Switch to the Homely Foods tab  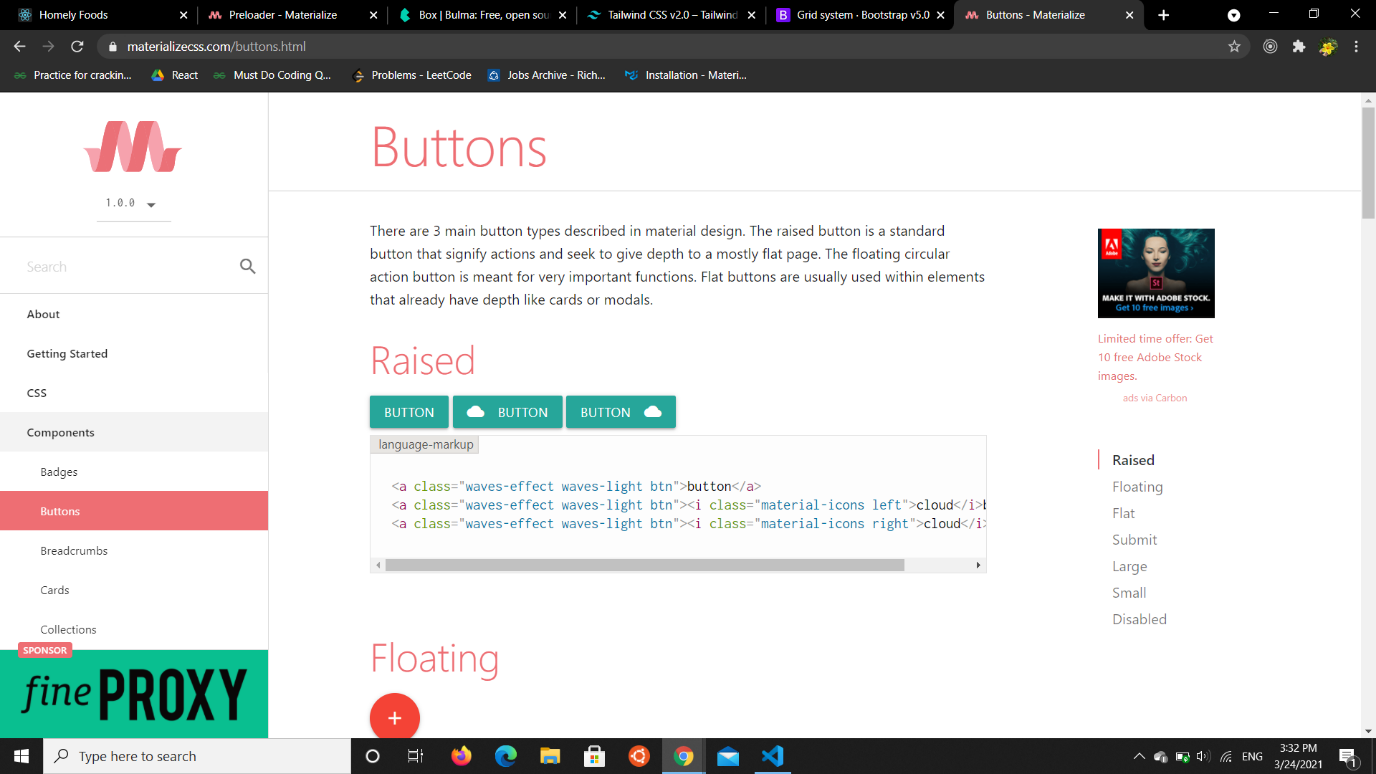pyautogui.click(x=95, y=15)
